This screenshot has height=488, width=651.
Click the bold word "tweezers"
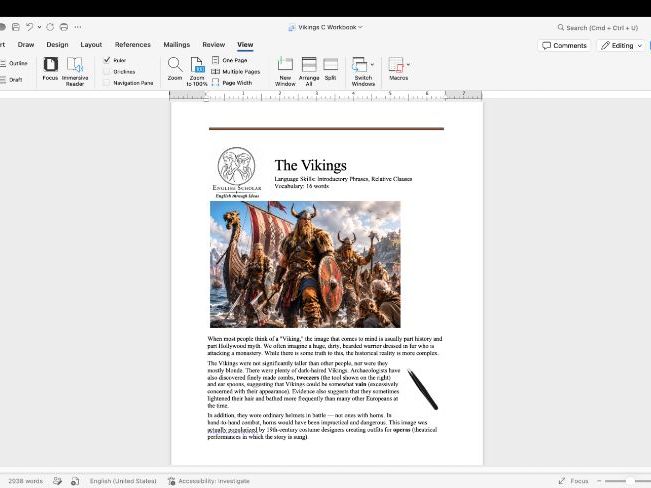(x=308, y=378)
